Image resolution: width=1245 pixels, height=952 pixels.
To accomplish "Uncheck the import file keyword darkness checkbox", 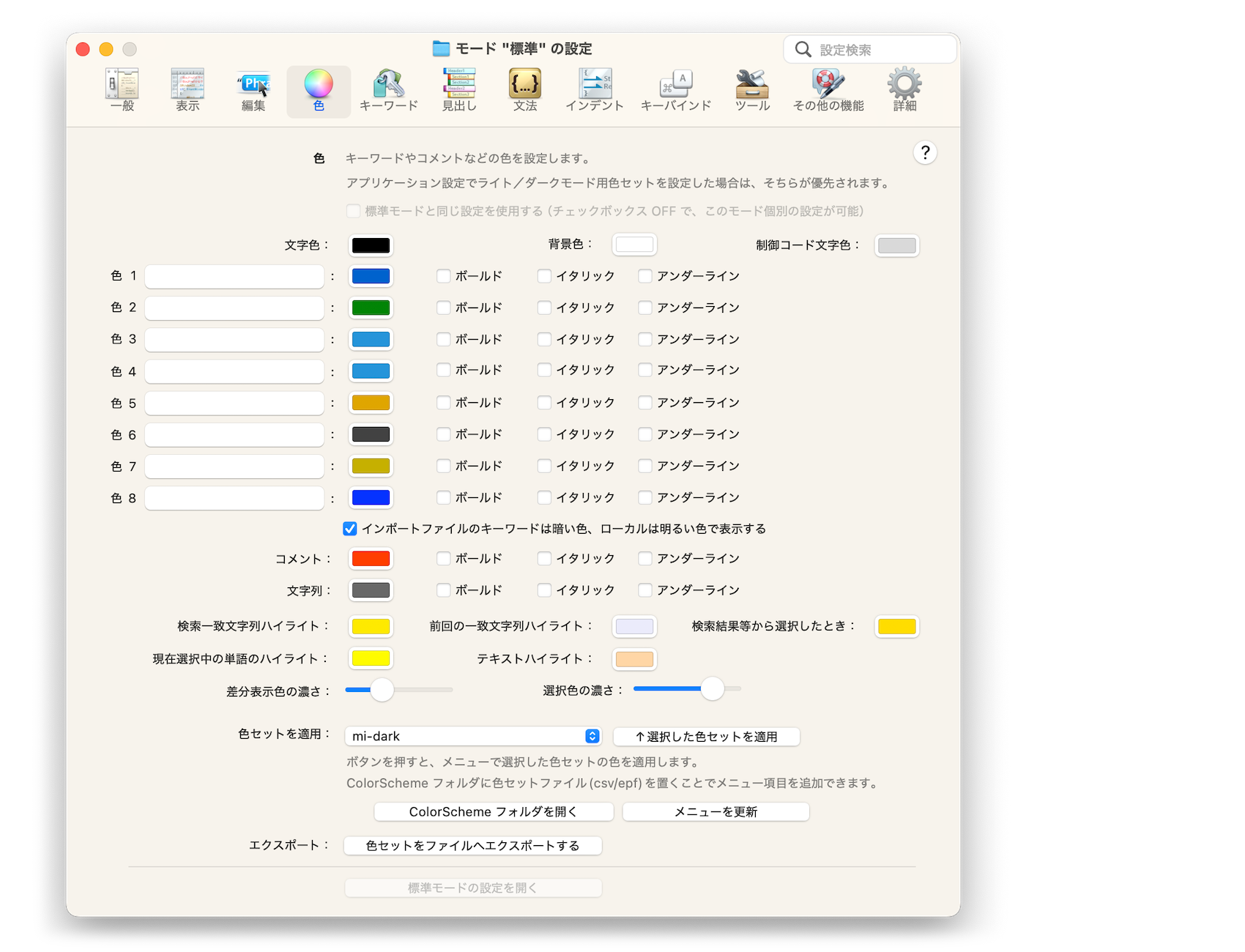I will [x=350, y=529].
